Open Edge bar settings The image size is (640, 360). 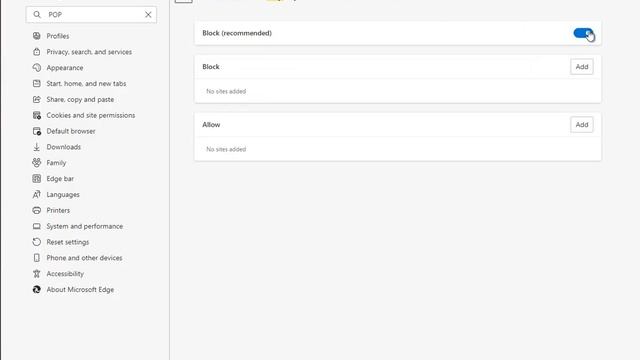[x=60, y=179]
